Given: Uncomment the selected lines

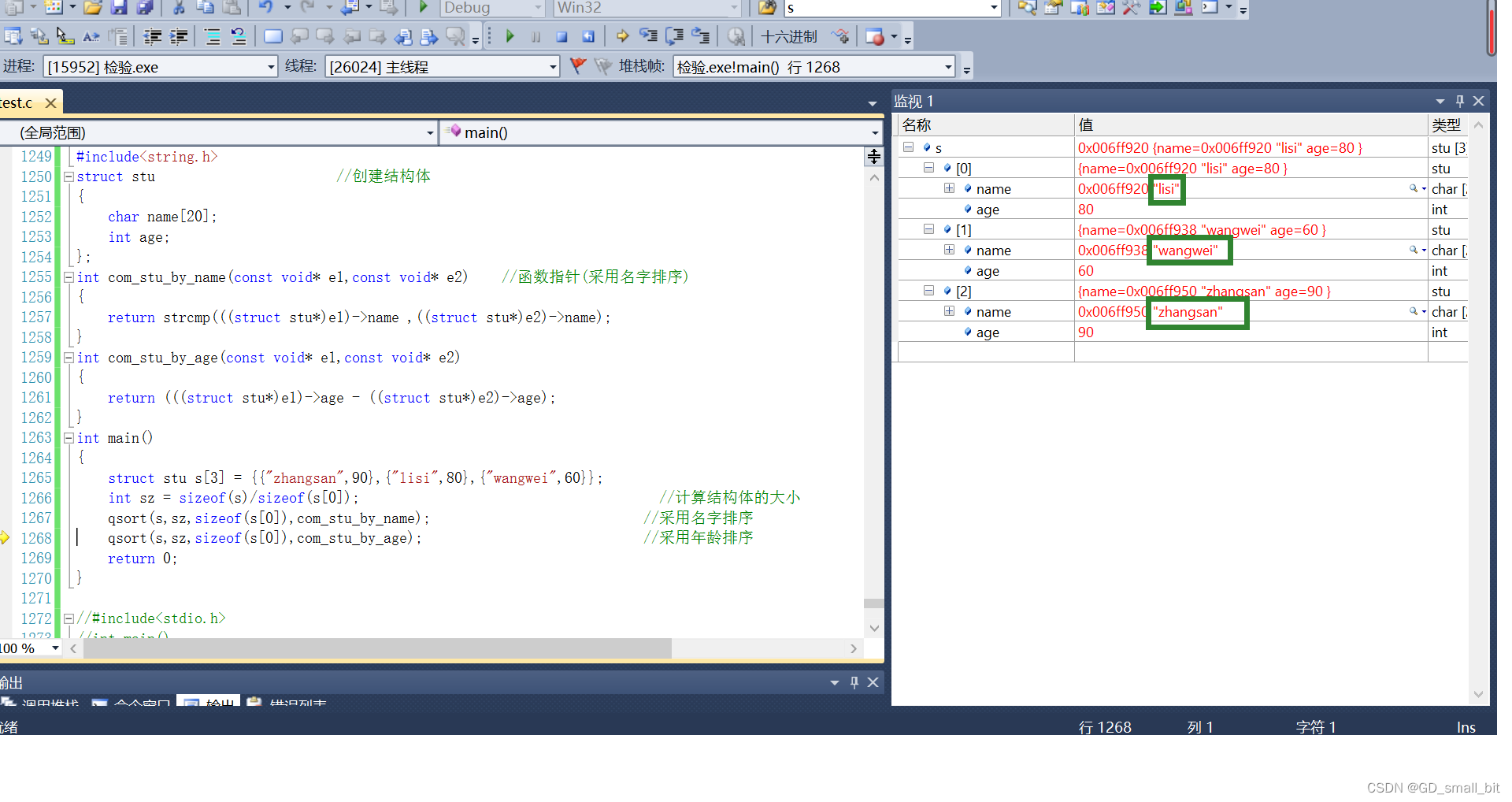Looking at the screenshot, I should 239,36.
